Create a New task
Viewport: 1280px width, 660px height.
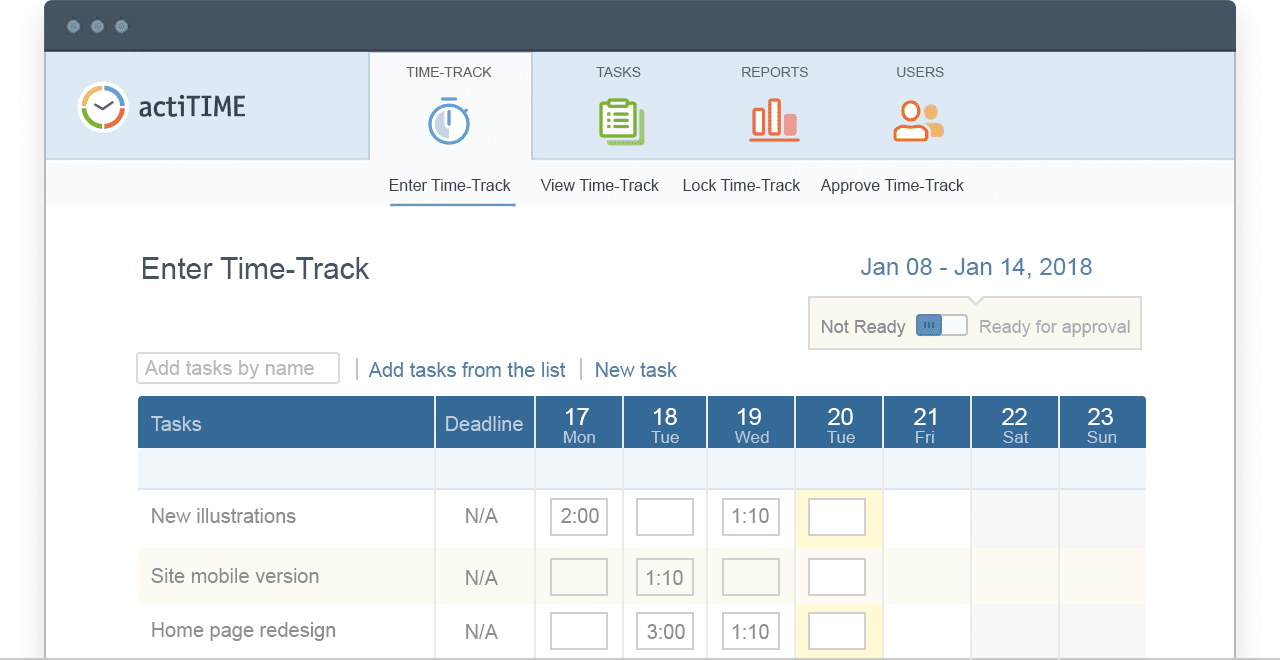(635, 370)
